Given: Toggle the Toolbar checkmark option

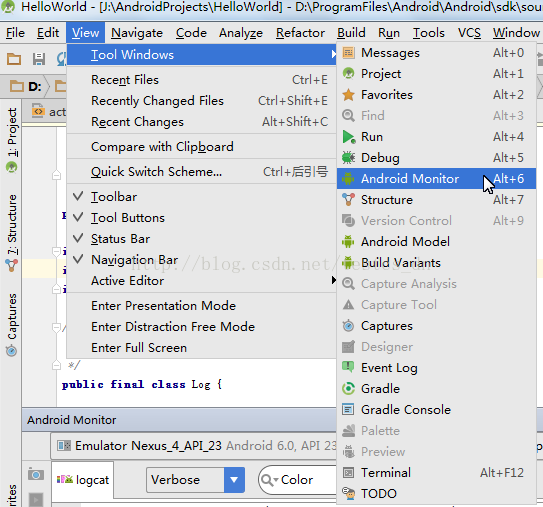Looking at the screenshot, I should (202, 197).
